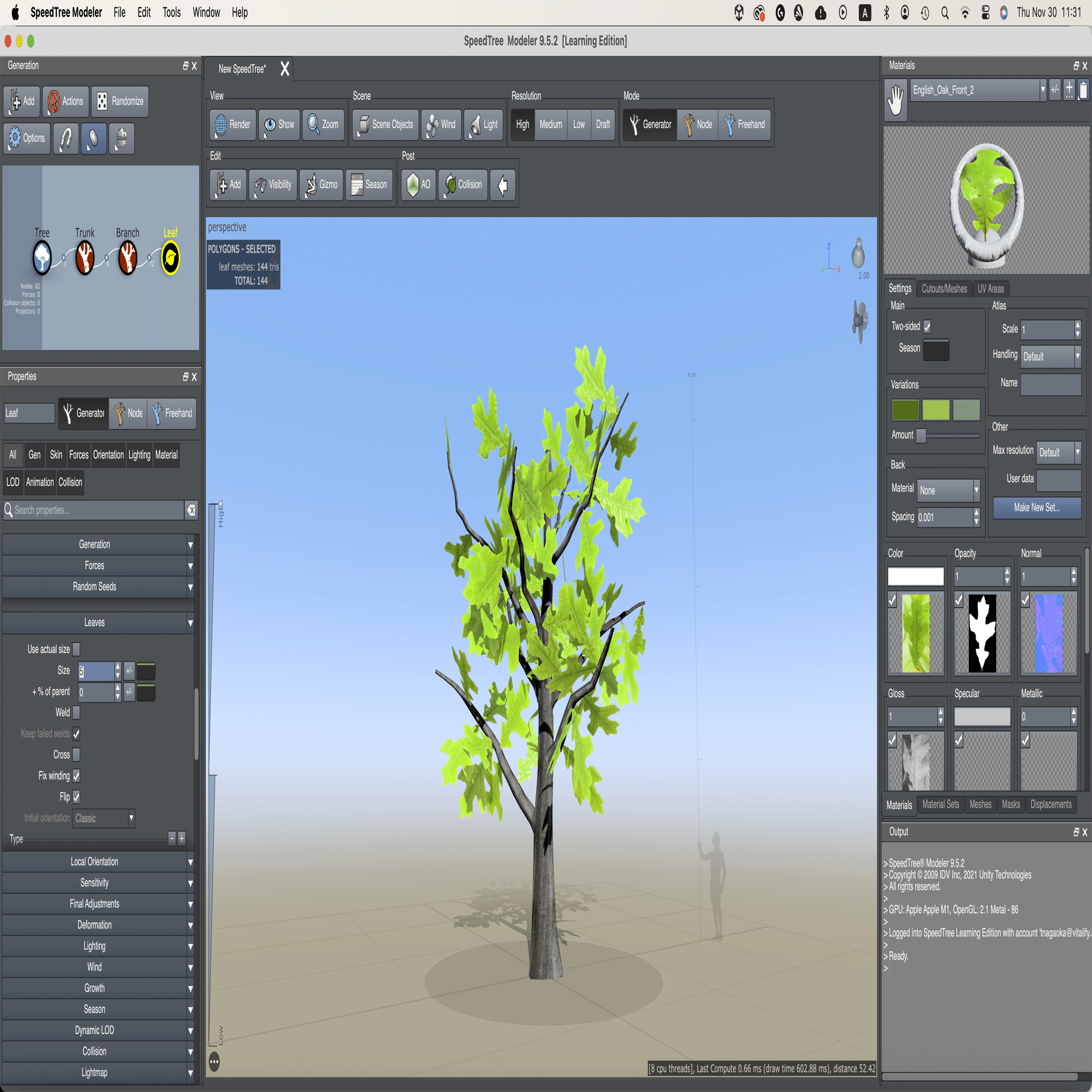Open the Wind scene tool
The height and width of the screenshot is (1092, 1092).
441,124
